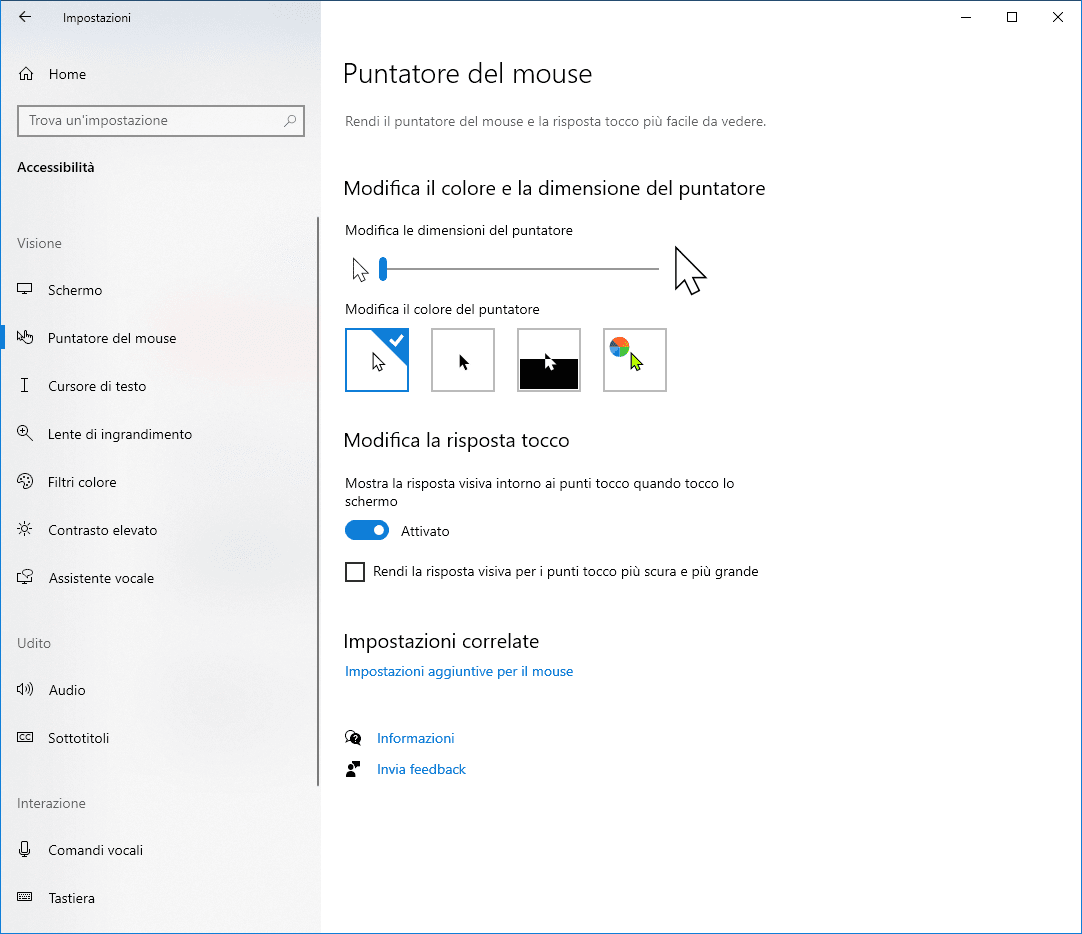This screenshot has width=1082, height=934.
Task: Go to Home in the sidebar
Action: tap(66, 74)
